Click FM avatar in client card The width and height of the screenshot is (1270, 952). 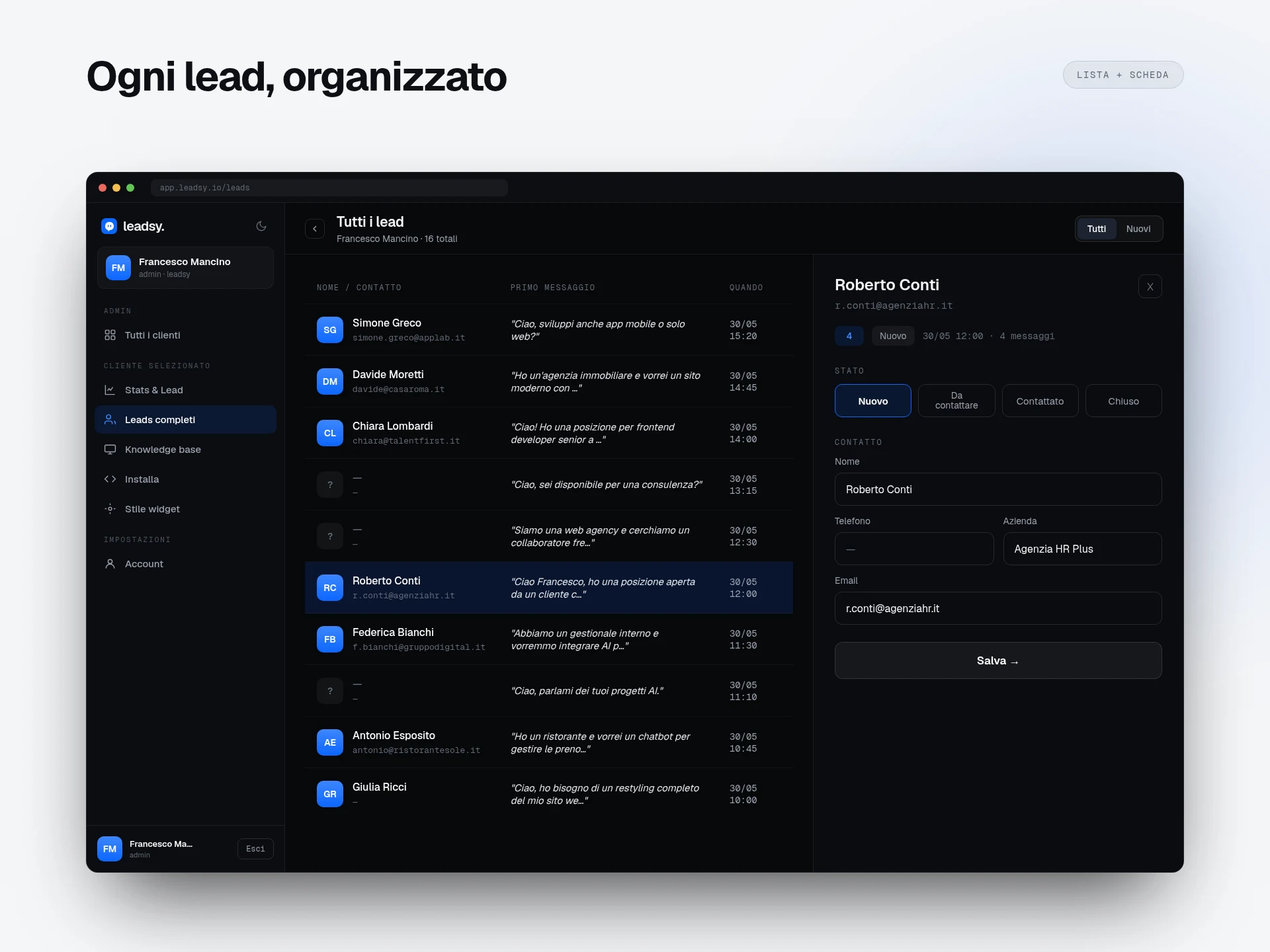click(118, 268)
